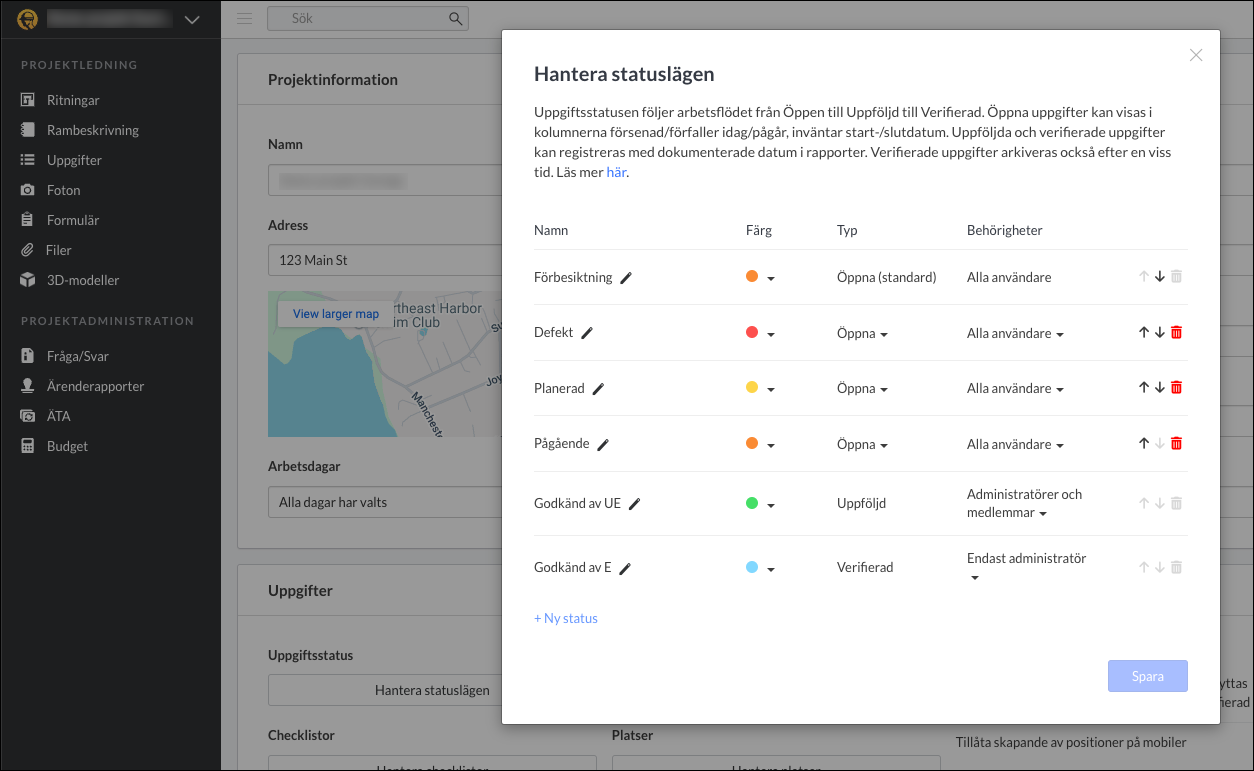Add a new status with + Ny status
Screen dimensions: 1254x771
tap(566, 618)
